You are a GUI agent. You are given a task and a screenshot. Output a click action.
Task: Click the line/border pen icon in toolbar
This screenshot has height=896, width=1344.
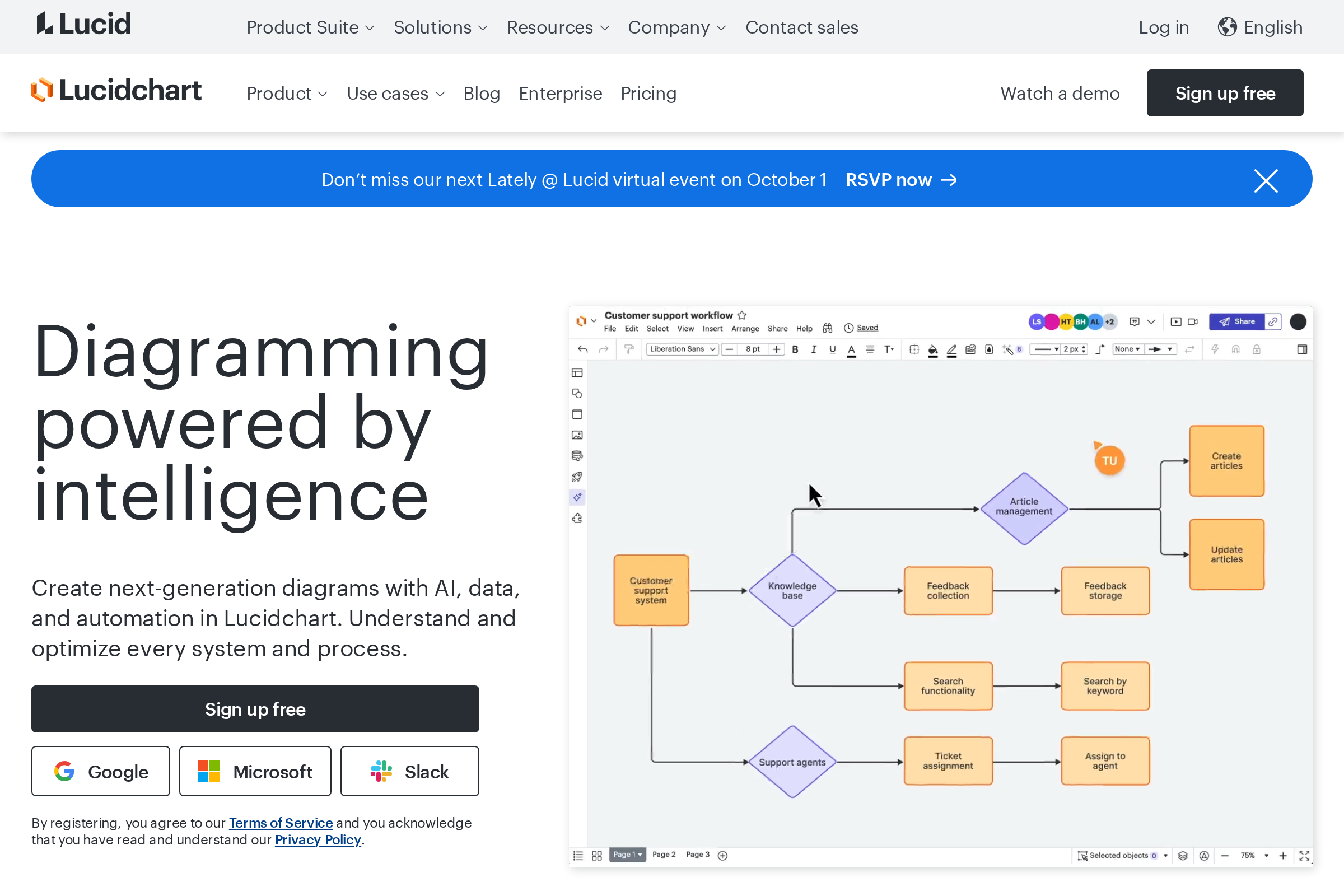951,349
